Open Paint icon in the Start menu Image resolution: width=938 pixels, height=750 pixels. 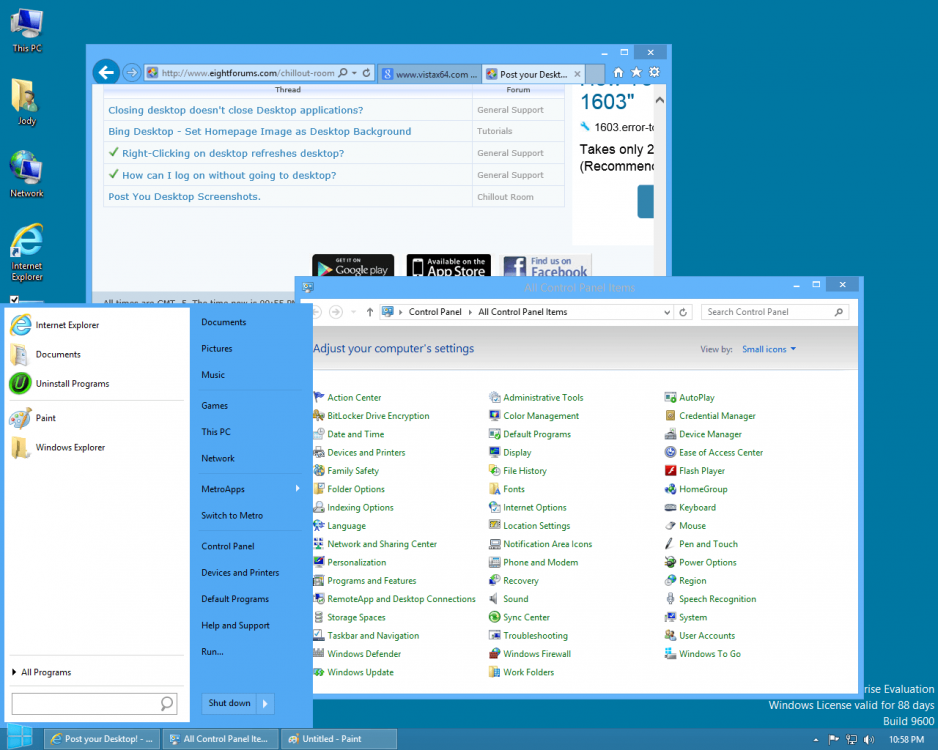click(20, 418)
